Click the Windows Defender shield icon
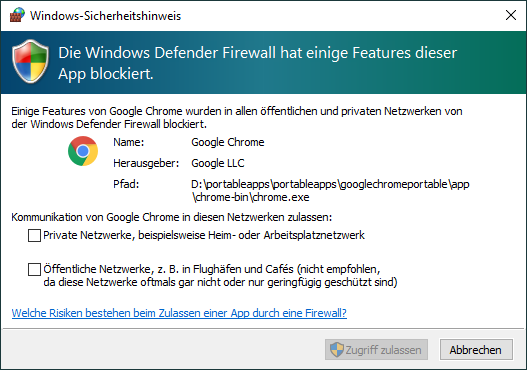The image size is (527, 370). (30, 61)
